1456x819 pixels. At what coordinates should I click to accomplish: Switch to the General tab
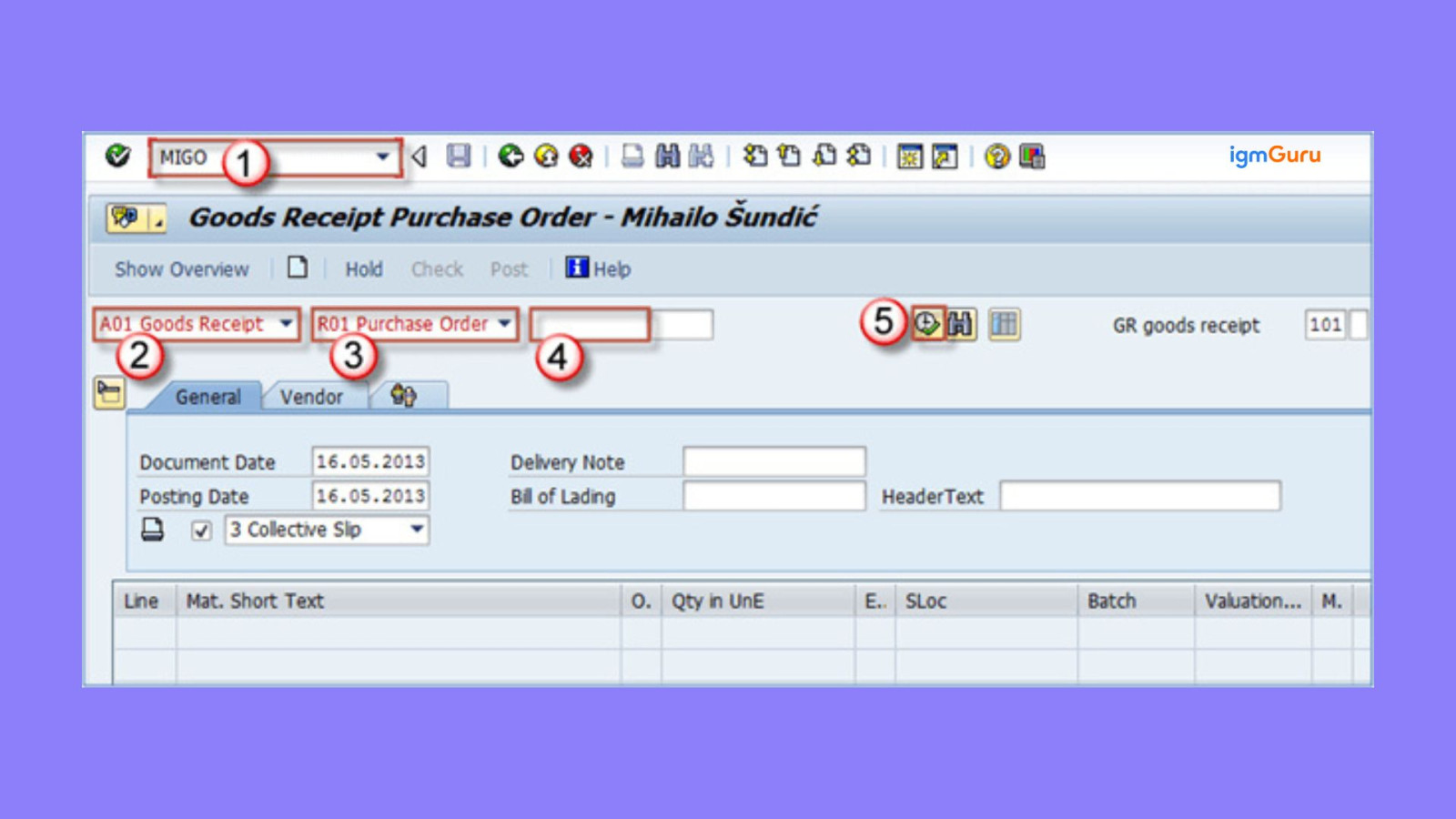point(208,397)
